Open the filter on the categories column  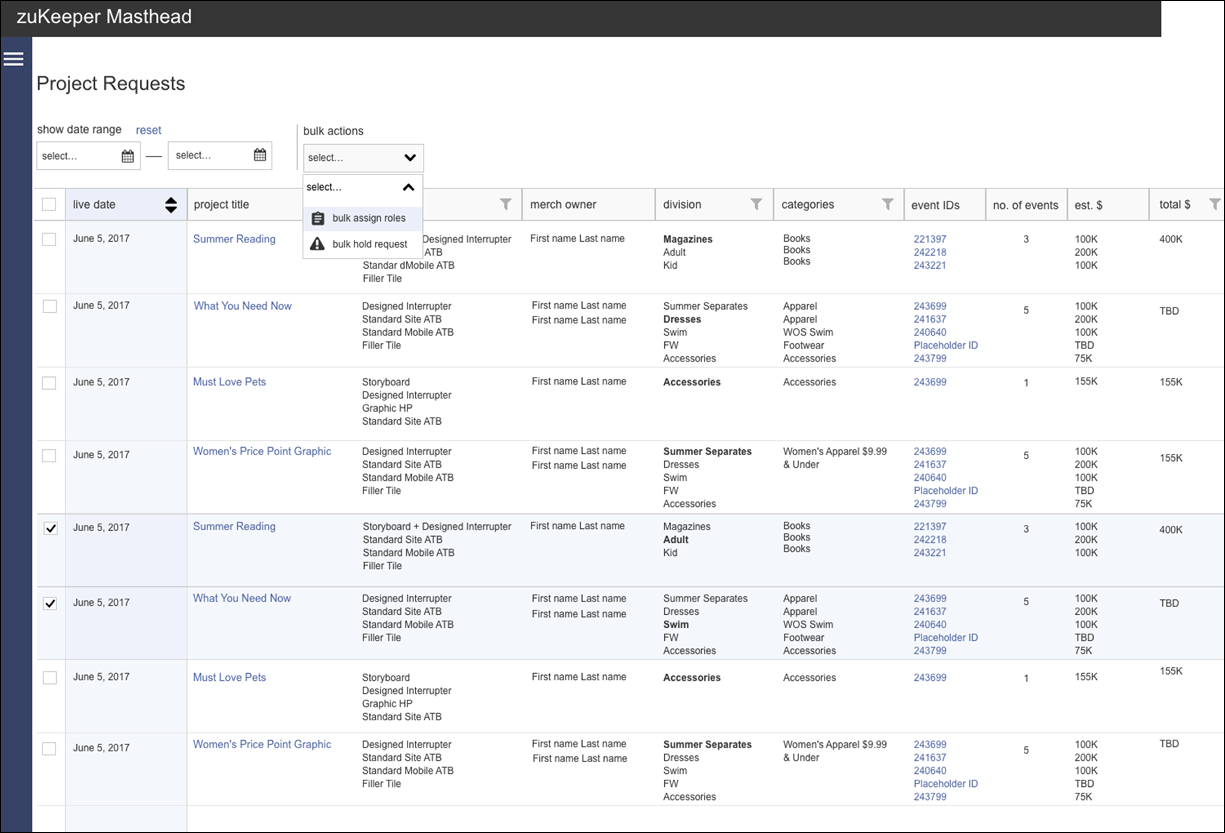coord(888,204)
